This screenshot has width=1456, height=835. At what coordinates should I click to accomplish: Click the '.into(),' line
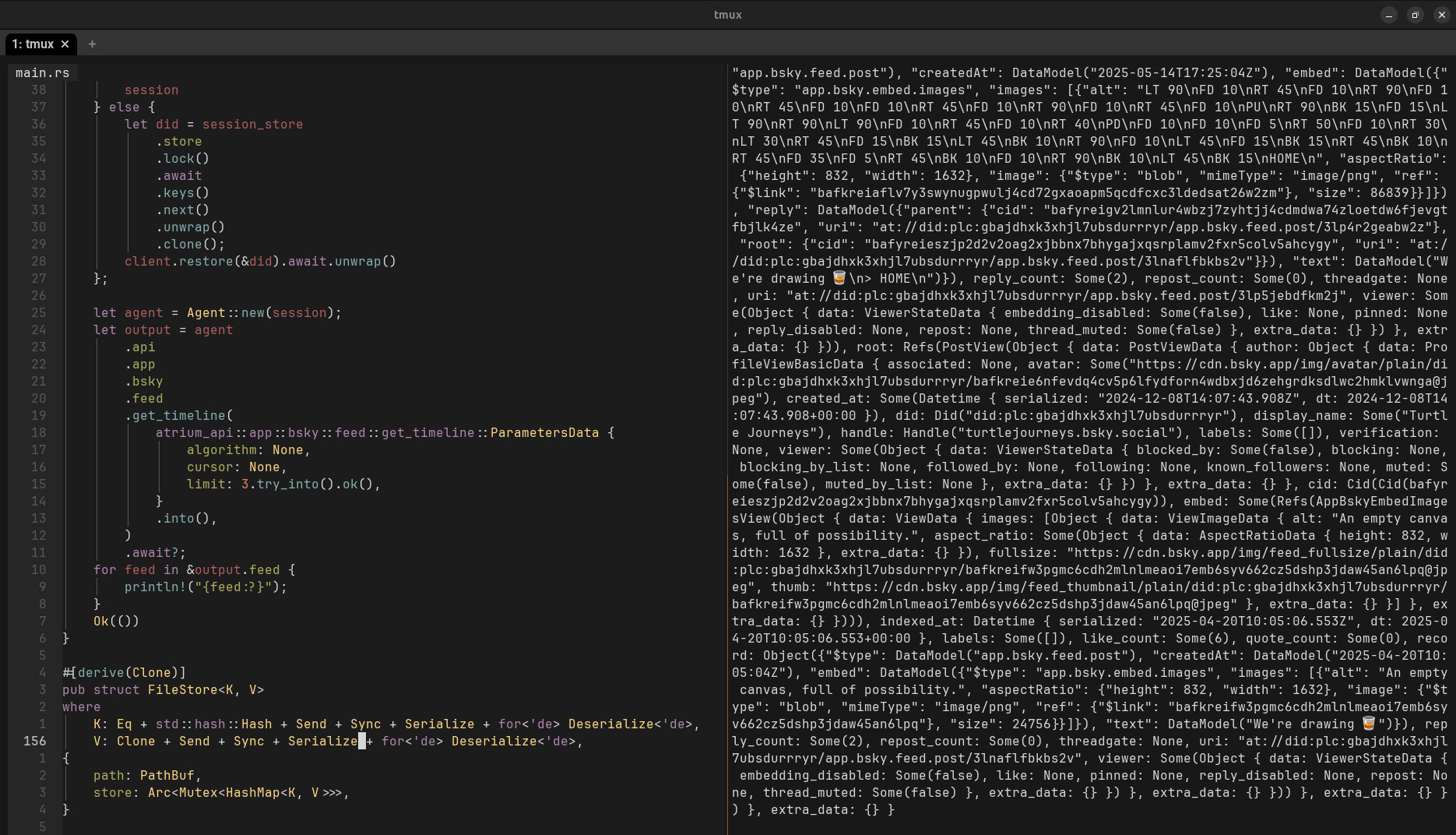[186, 518]
